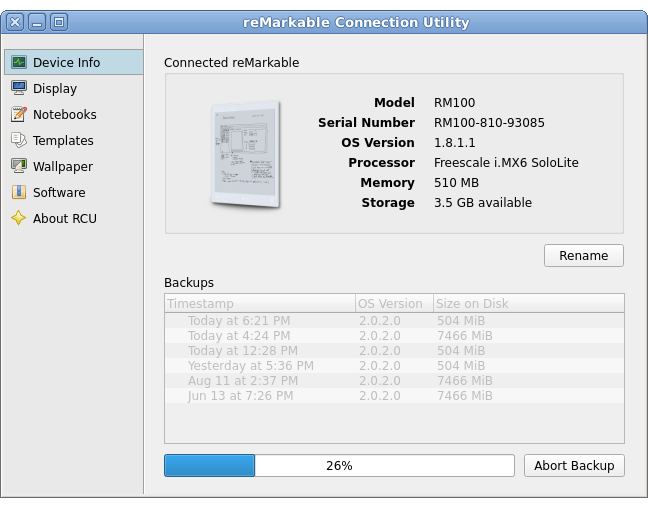Click the Templates pages icon

[19, 140]
